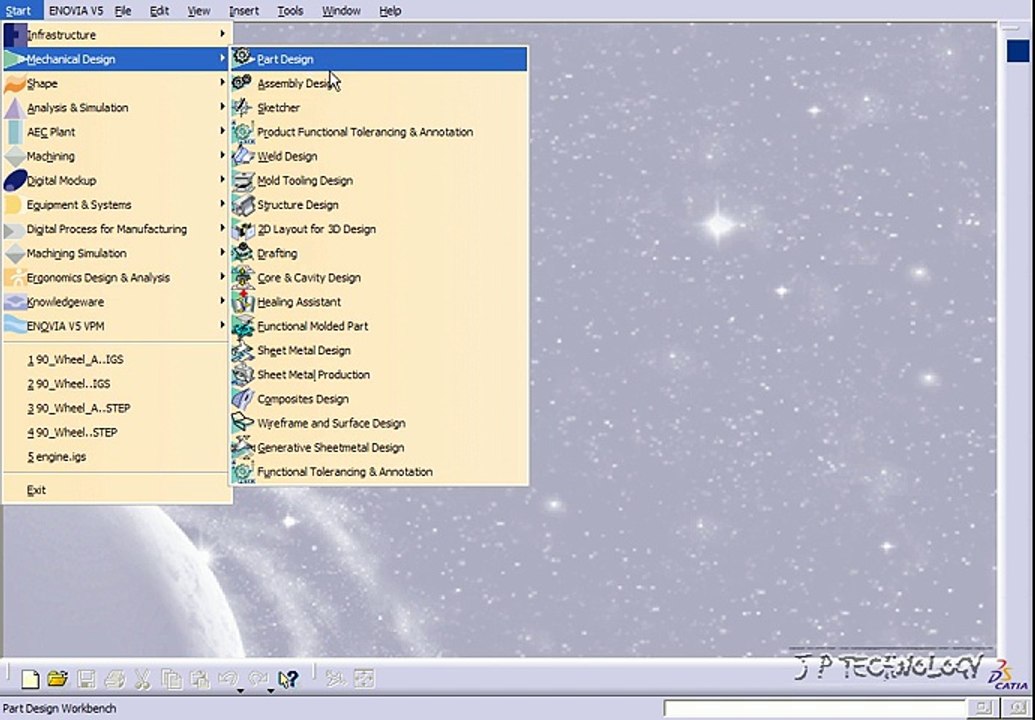Expand Equipment & Systems submenu arrow

[222, 204]
